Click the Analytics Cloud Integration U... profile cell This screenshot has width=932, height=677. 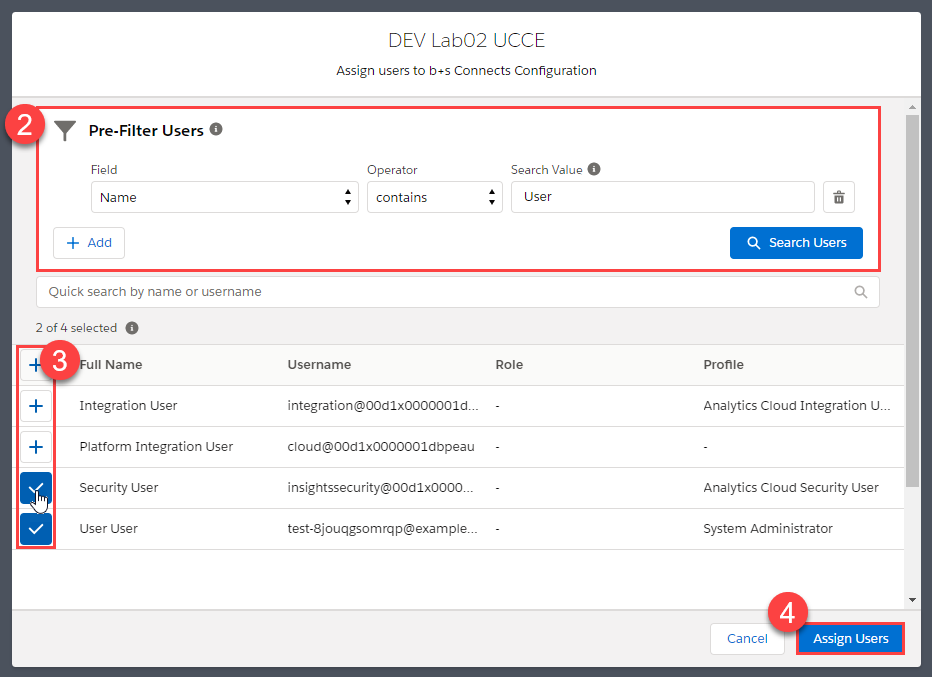pos(797,406)
